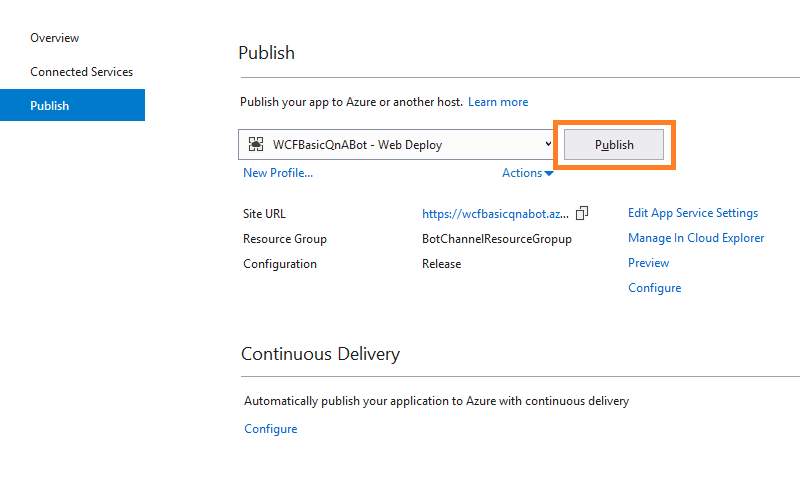Open the publish profile dropdown arrow
Image resolution: width=800 pixels, height=482 pixels.
[x=548, y=144]
